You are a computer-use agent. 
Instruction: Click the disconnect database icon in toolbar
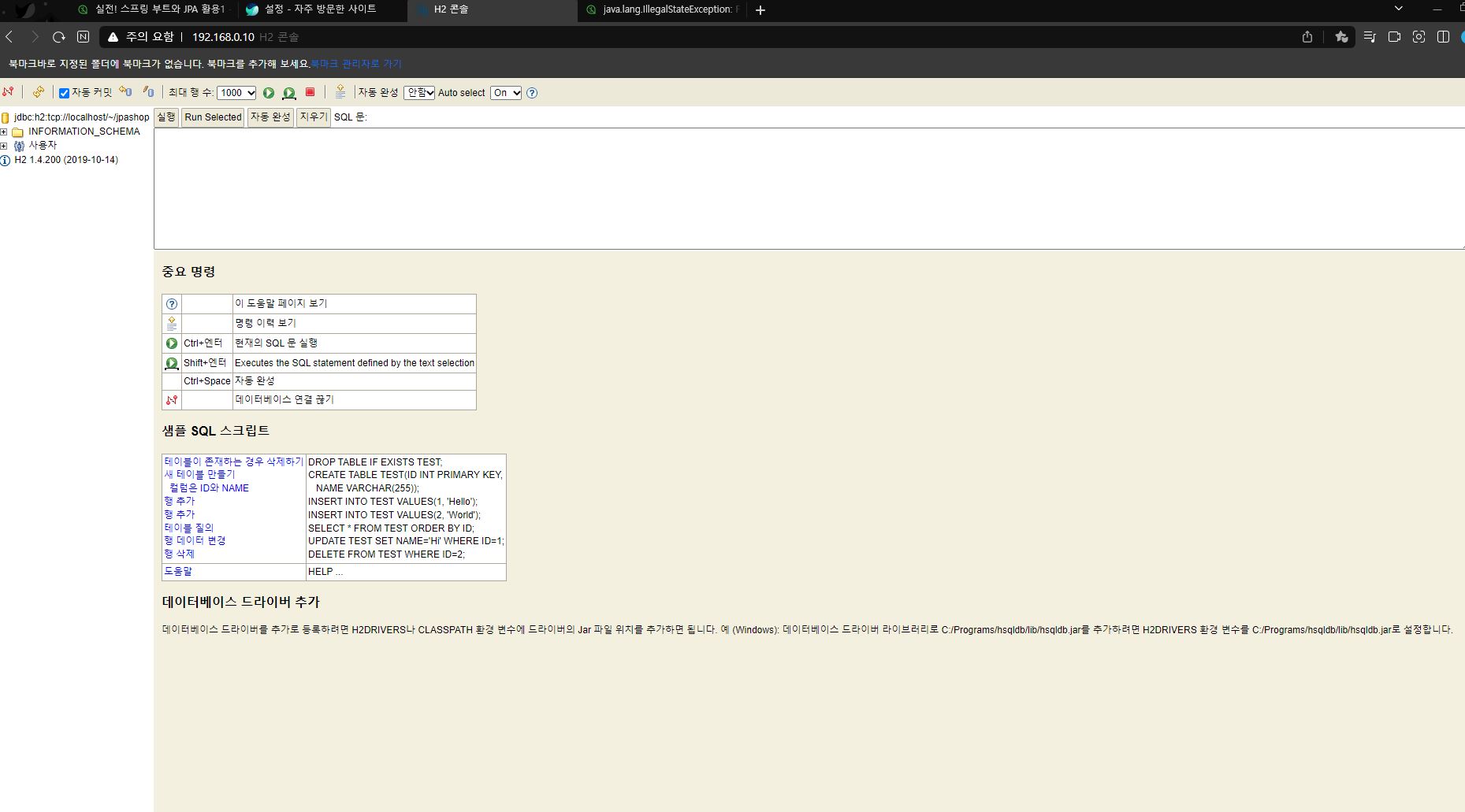[x=9, y=92]
